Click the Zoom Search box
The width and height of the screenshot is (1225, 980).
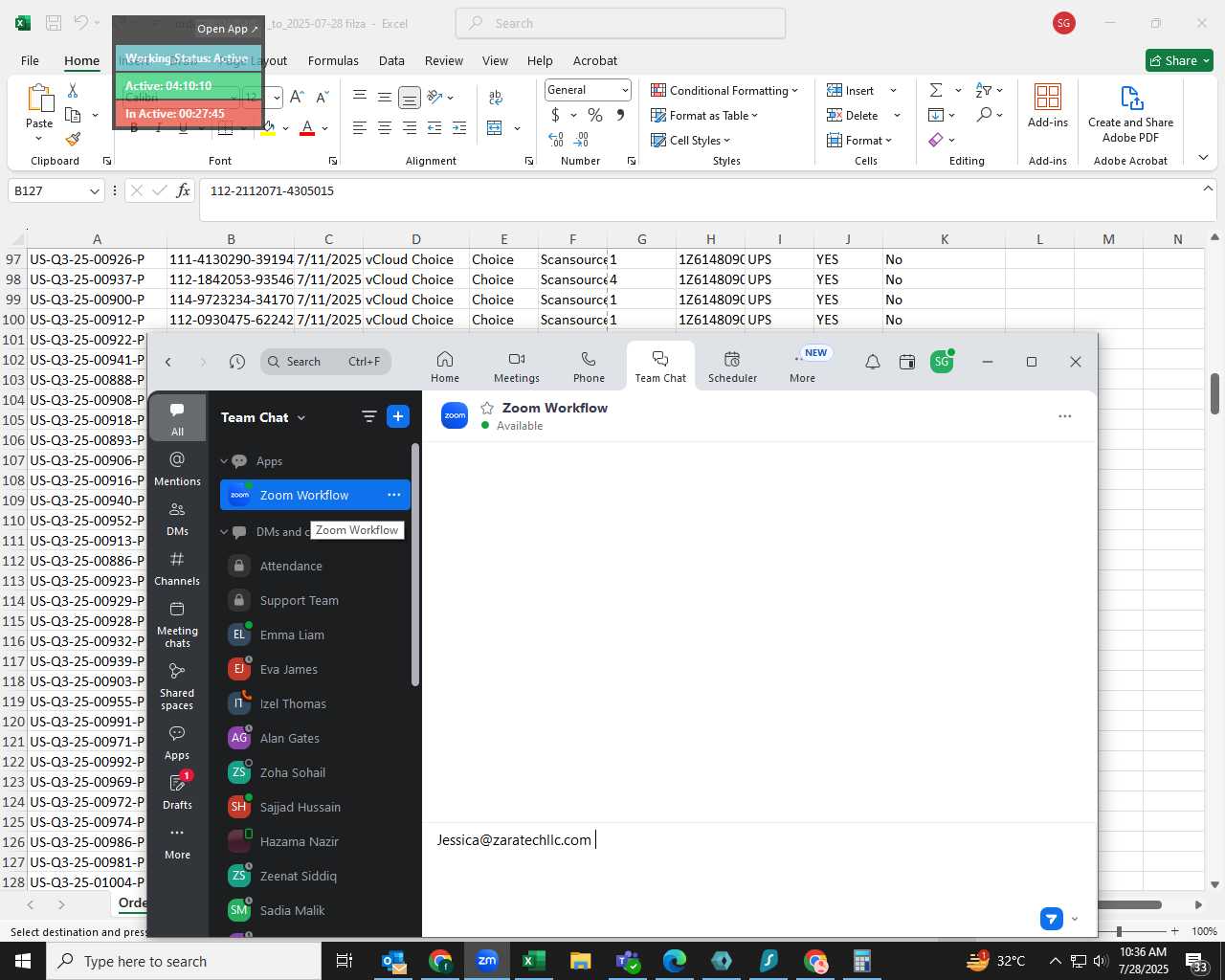click(325, 362)
